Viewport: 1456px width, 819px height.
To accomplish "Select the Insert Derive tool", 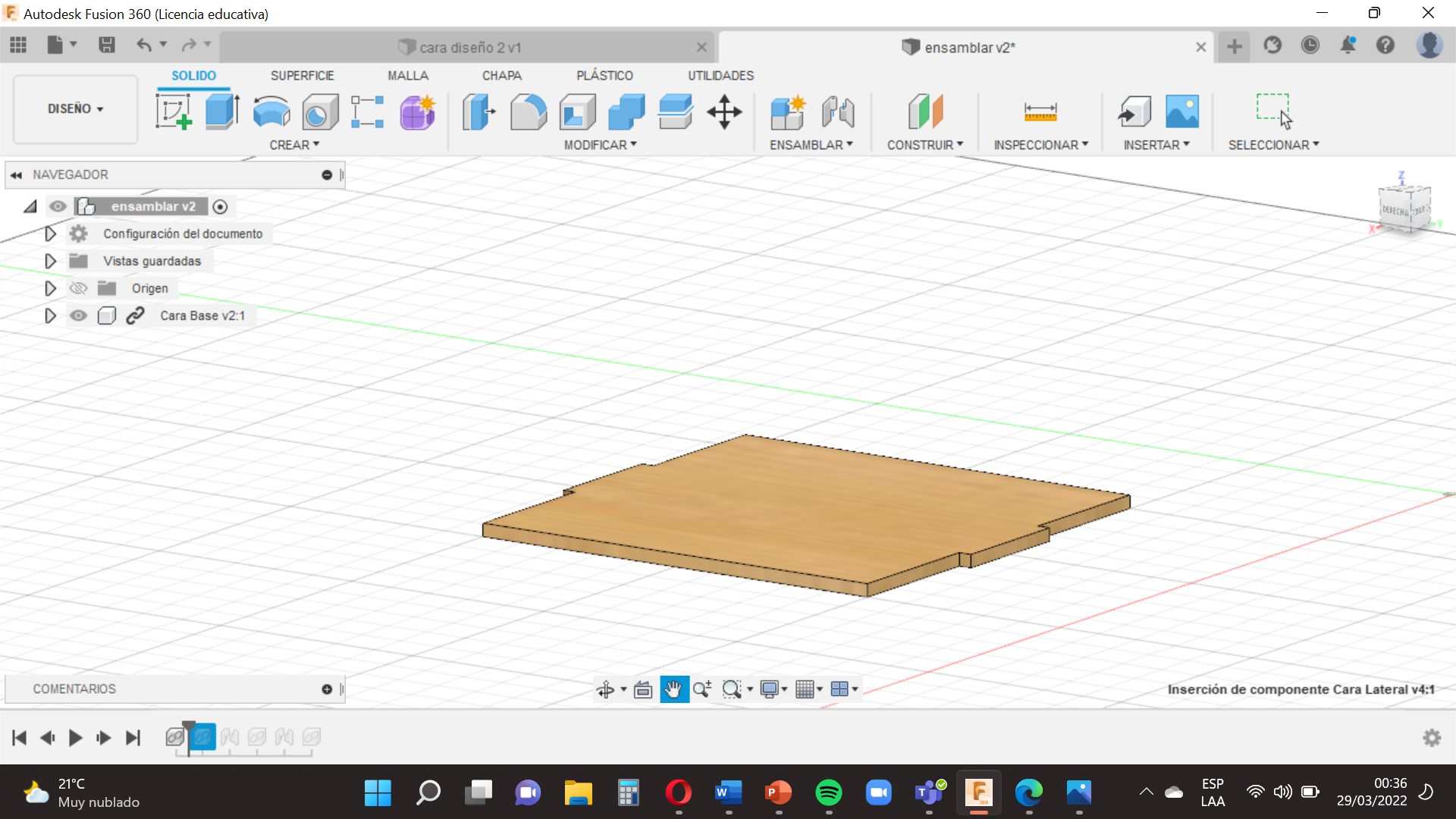I will click(x=1134, y=111).
